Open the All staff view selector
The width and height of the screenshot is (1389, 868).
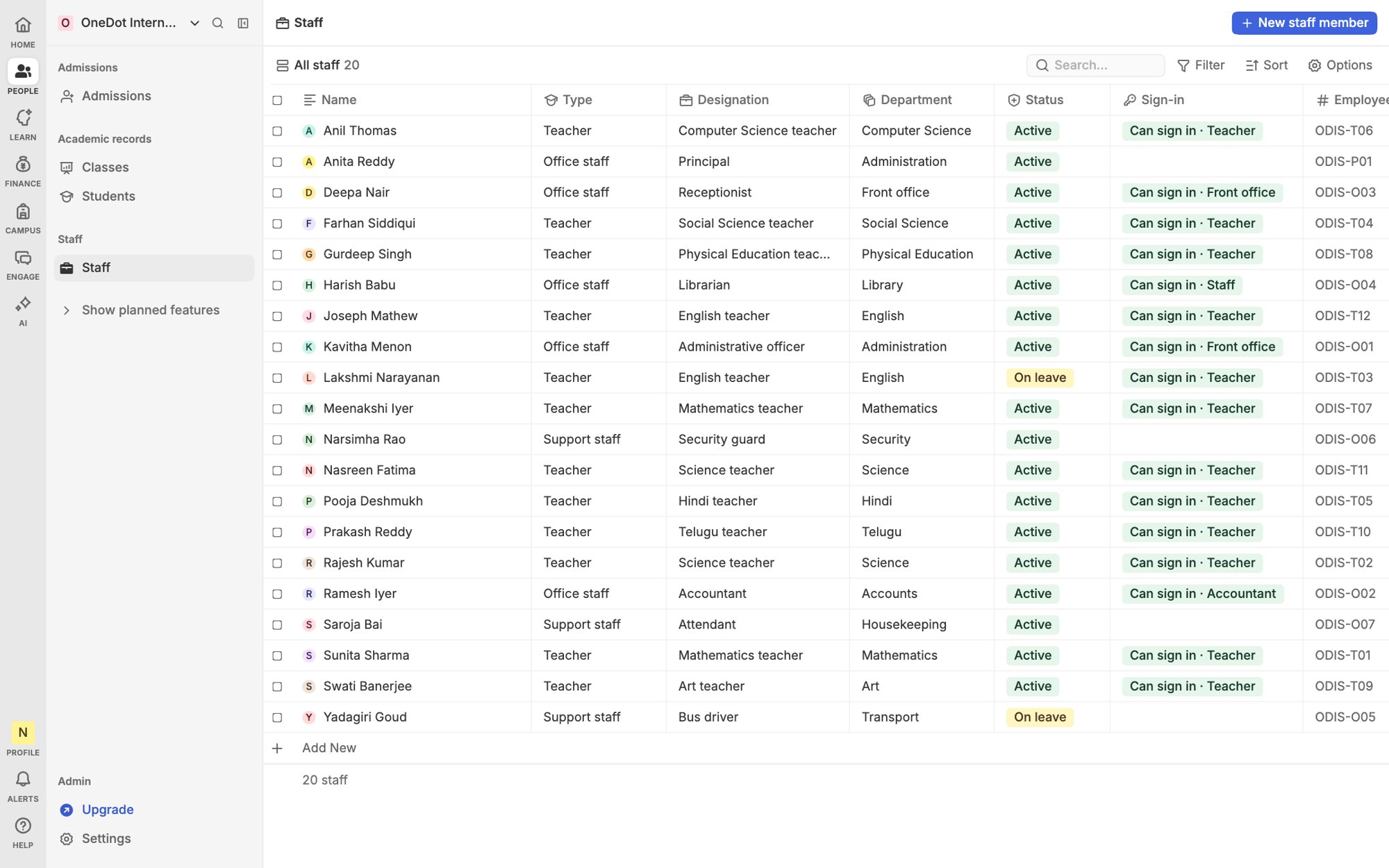(x=317, y=65)
